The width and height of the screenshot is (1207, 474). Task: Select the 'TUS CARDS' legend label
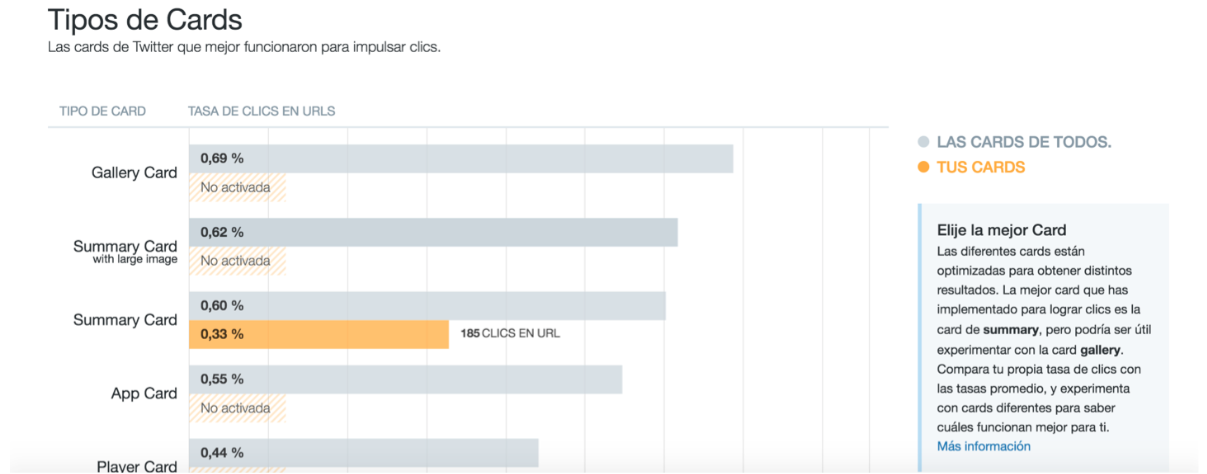pos(980,167)
